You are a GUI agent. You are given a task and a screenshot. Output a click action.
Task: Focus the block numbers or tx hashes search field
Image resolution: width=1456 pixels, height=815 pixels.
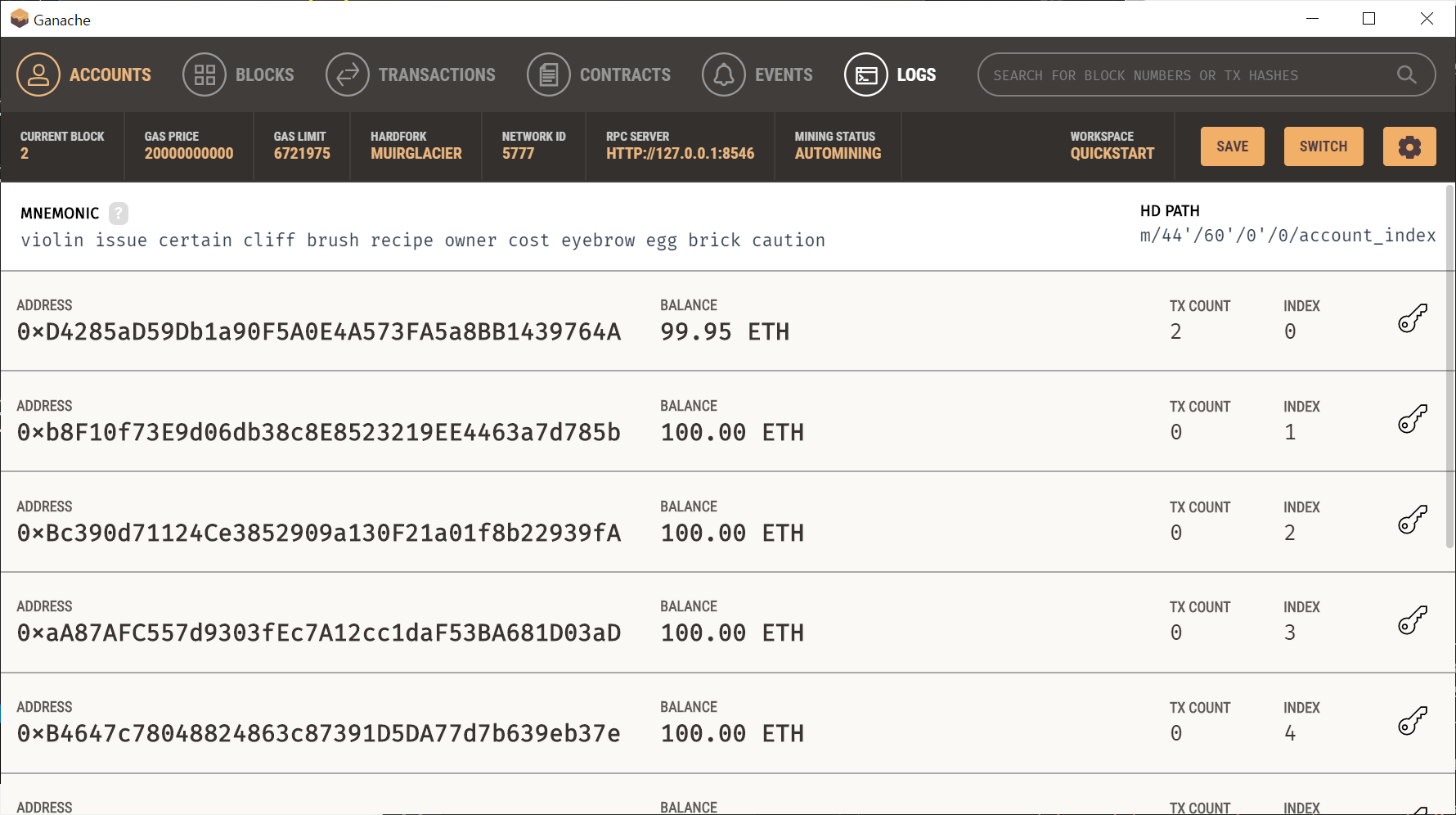[x=1207, y=74]
